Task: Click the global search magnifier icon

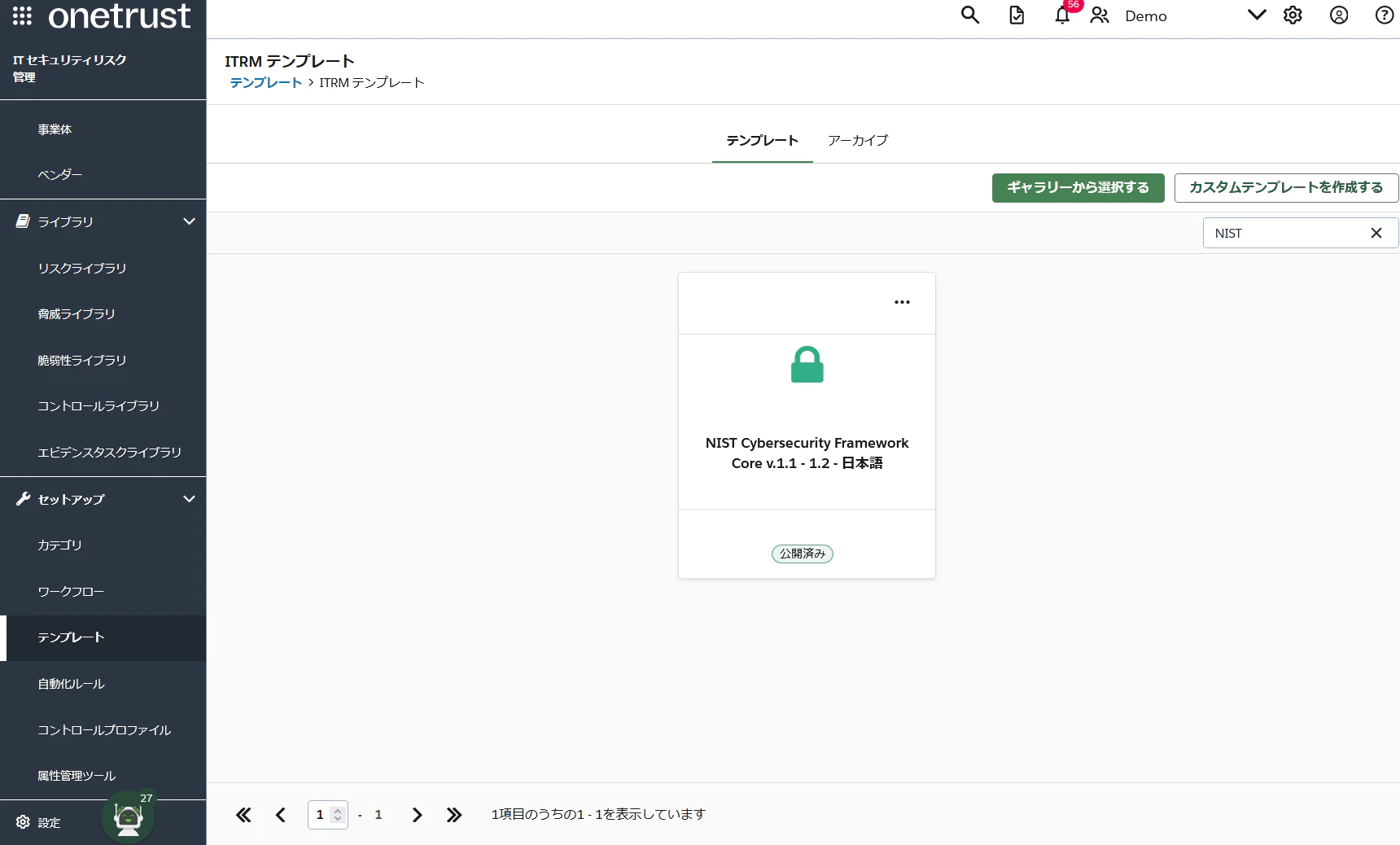Action: coord(969,15)
